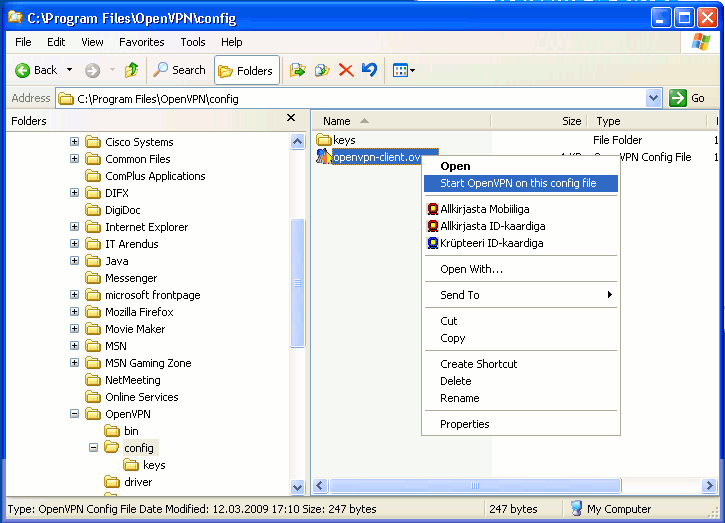Choose Allkirjasta ID-kaardiga context entry
Image resolution: width=725 pixels, height=523 pixels.
point(521,226)
